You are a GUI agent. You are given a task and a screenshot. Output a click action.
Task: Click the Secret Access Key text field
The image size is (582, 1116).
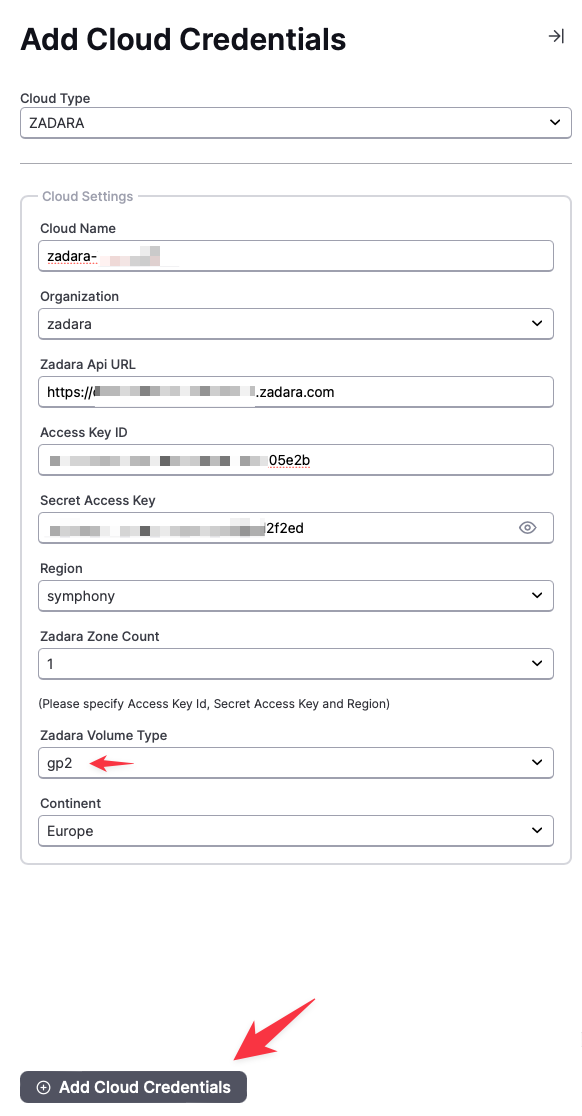(277, 527)
